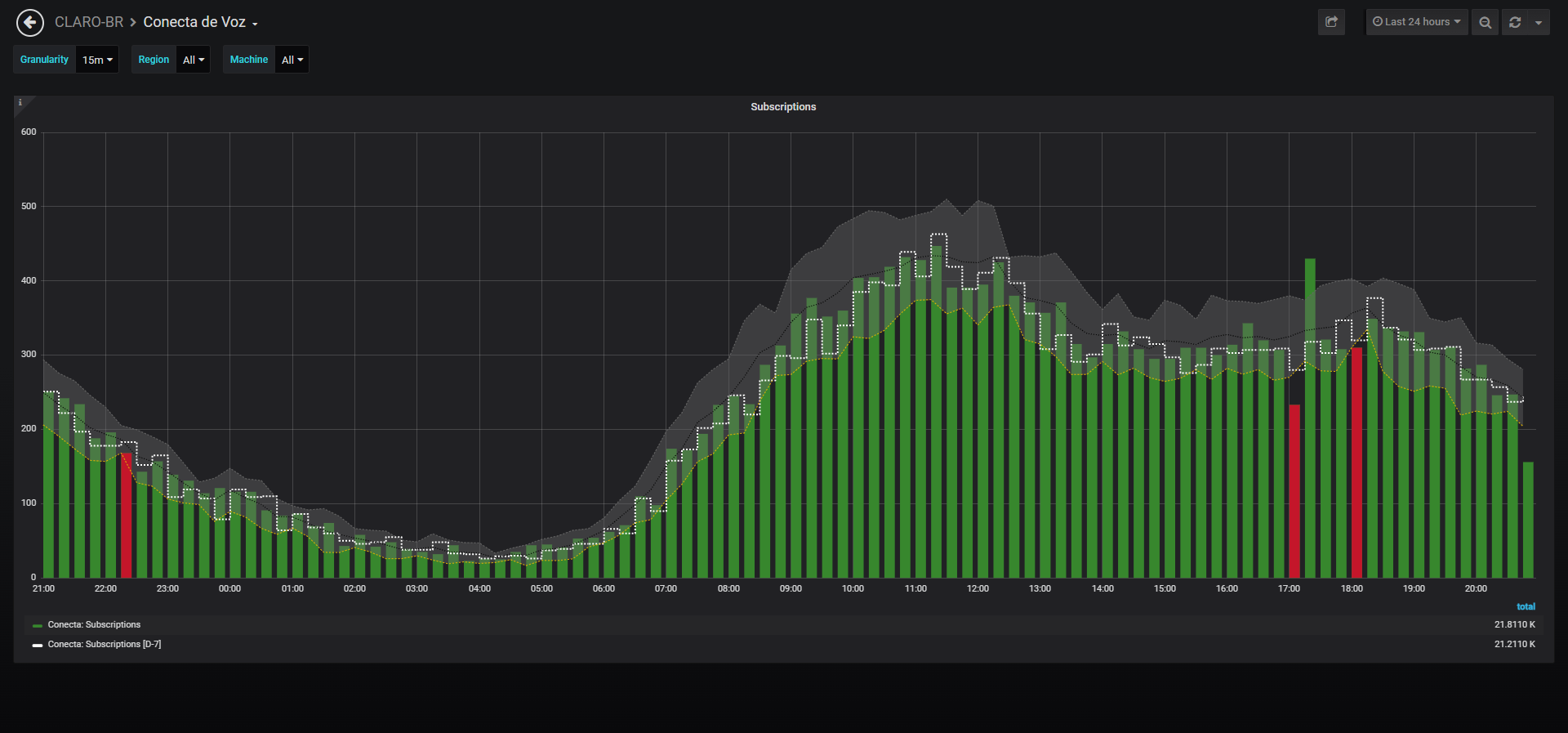This screenshot has width=1568, height=733.
Task: Go back using the circled arrow icon
Action: pyautogui.click(x=30, y=22)
